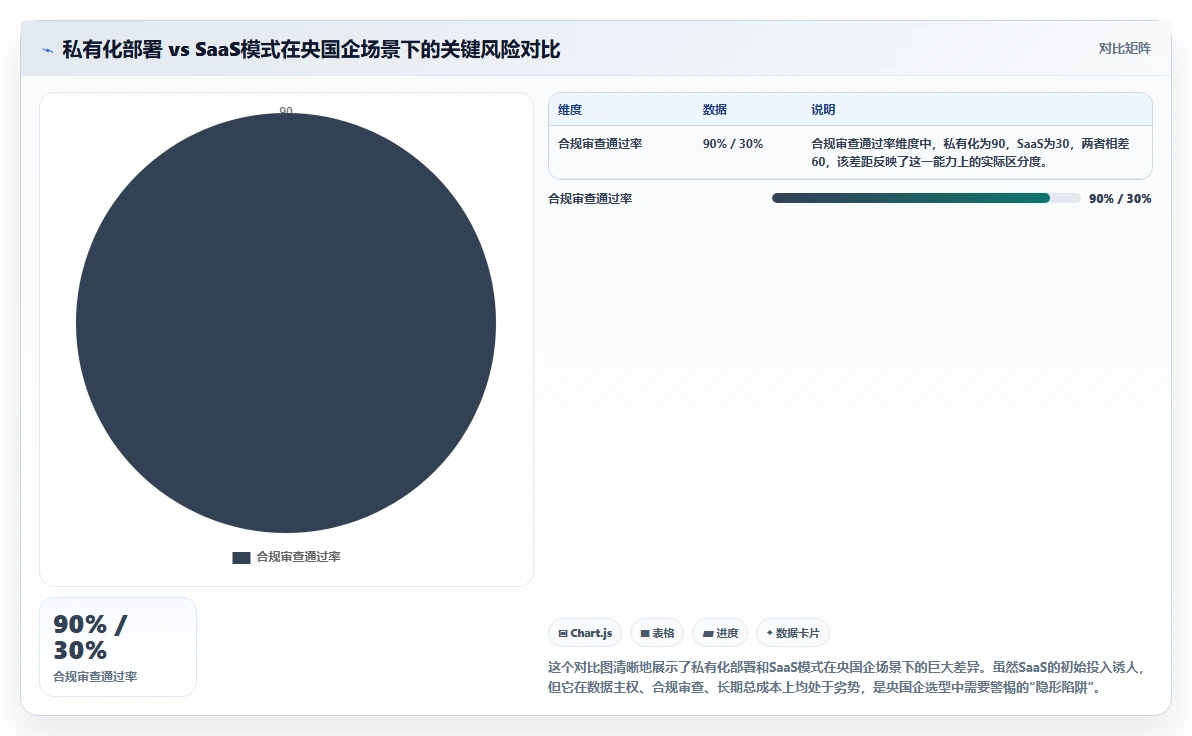The height and width of the screenshot is (736, 1192).
Task: Click the bar icon in 进度 chip
Action: tap(708, 633)
